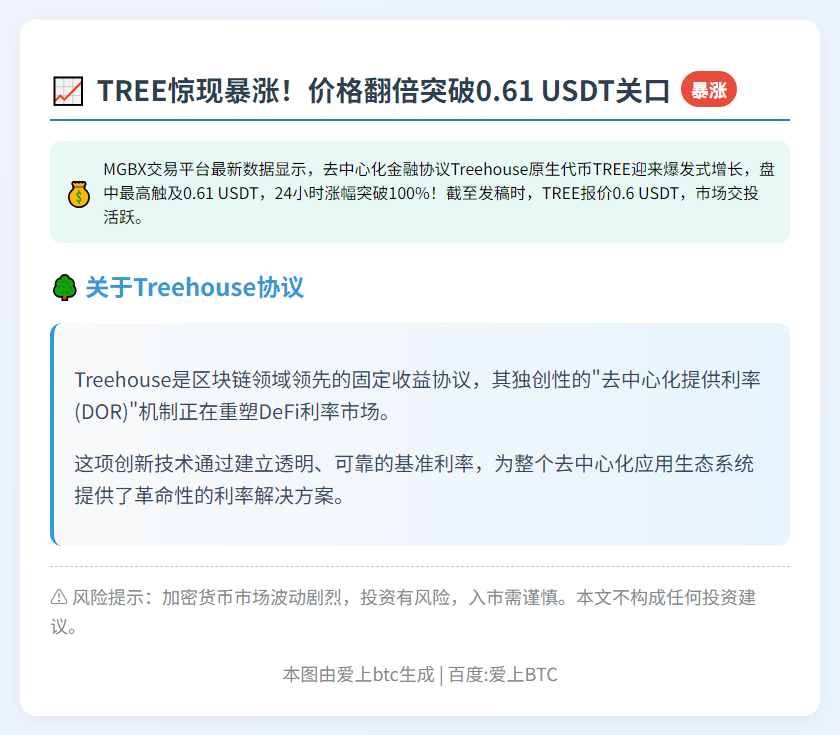The height and width of the screenshot is (735, 840).
Task: Click the blue vertical bar of the quote box
Action: click(52, 434)
